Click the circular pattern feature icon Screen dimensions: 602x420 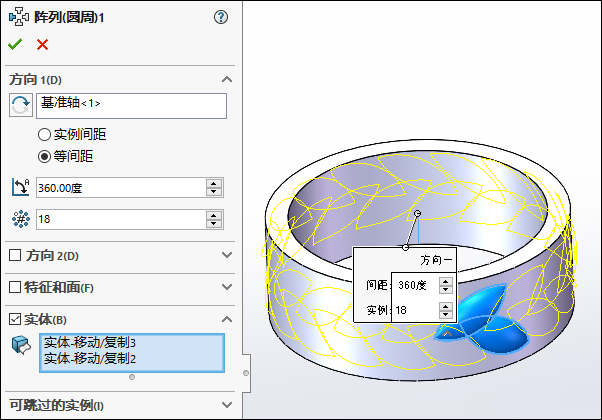point(18,17)
